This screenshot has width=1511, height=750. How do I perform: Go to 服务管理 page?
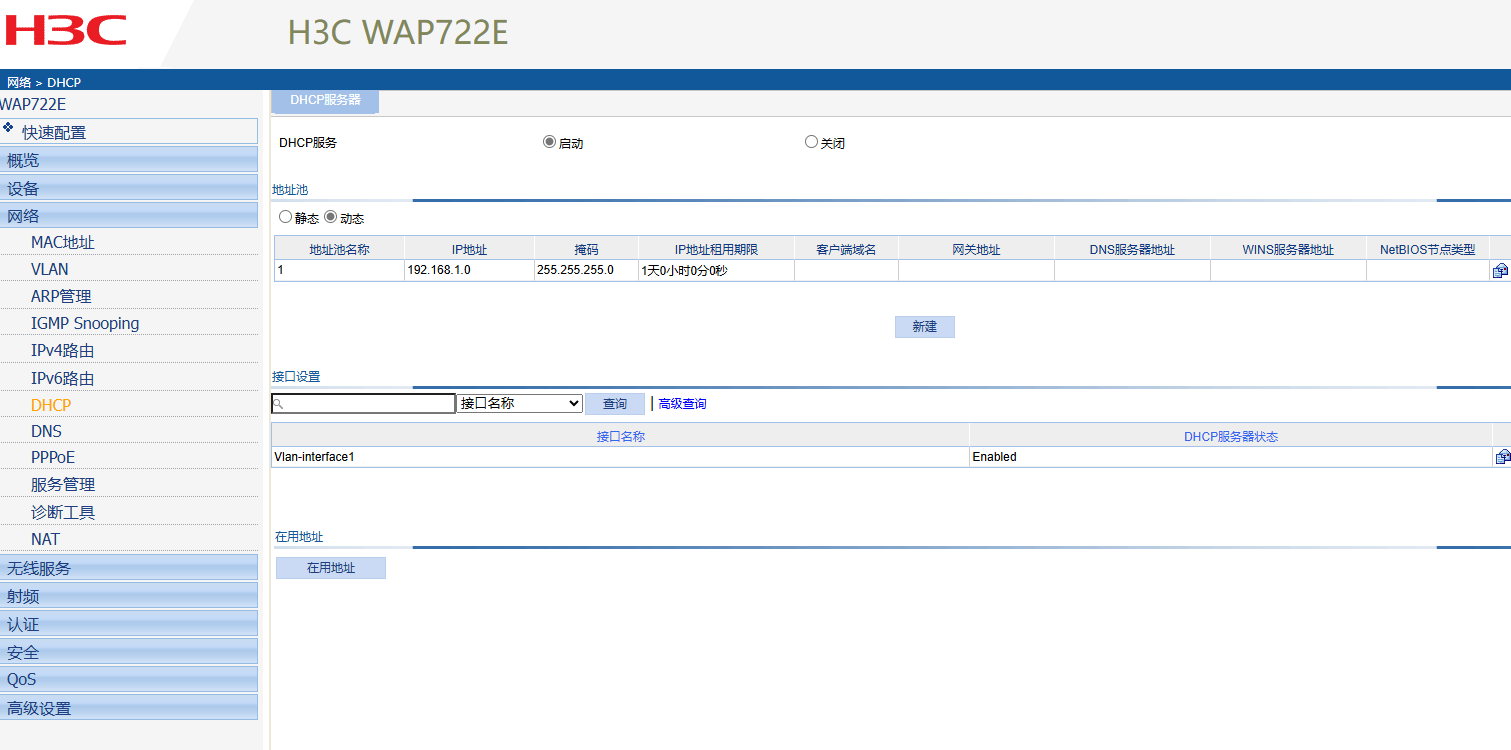point(63,484)
